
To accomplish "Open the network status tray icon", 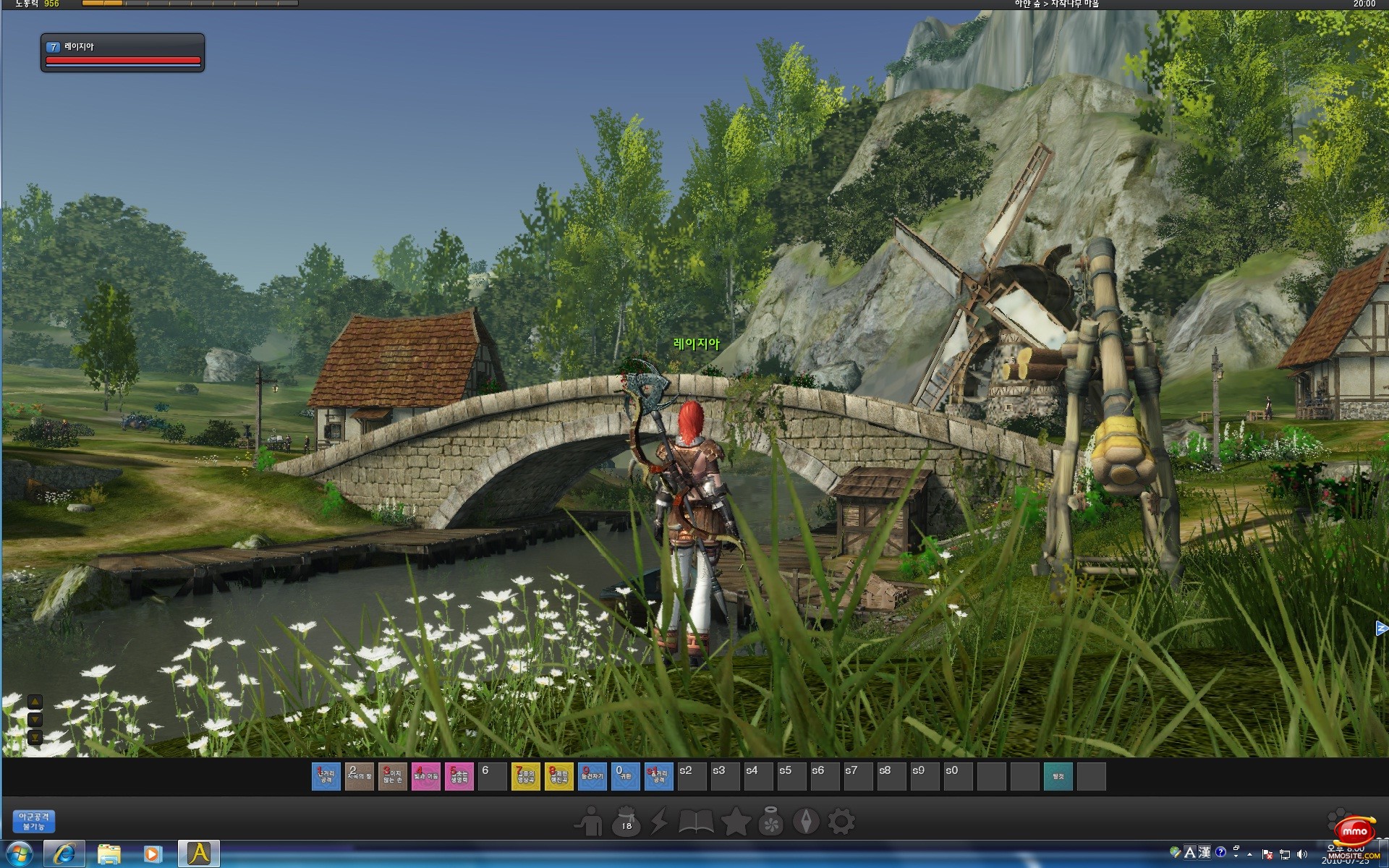I will (1285, 854).
